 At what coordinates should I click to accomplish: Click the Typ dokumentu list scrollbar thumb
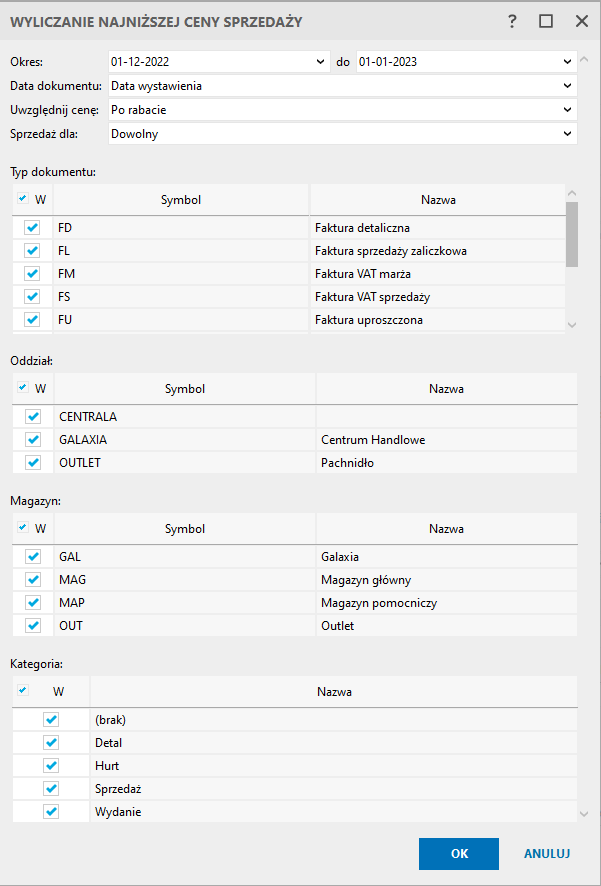[572, 234]
